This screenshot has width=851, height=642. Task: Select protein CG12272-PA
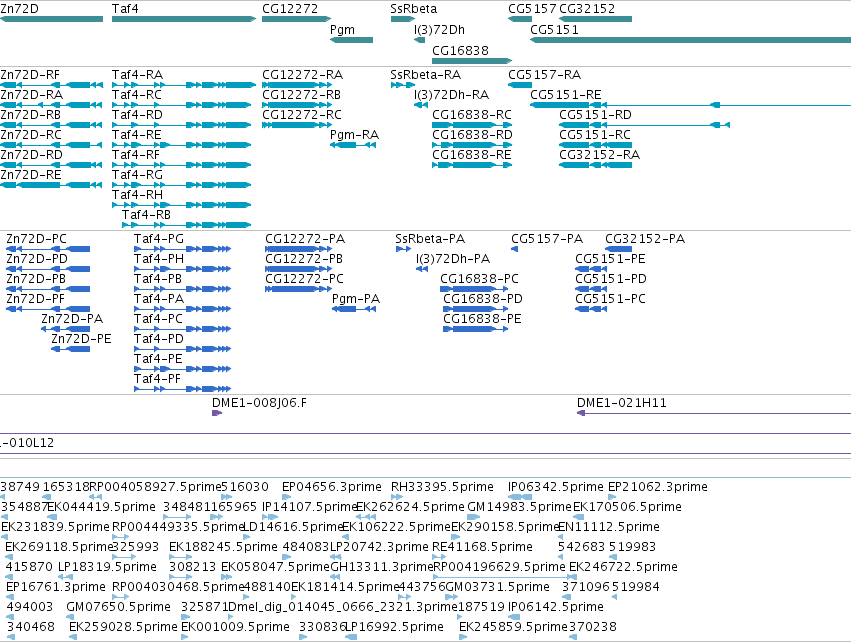305,239
